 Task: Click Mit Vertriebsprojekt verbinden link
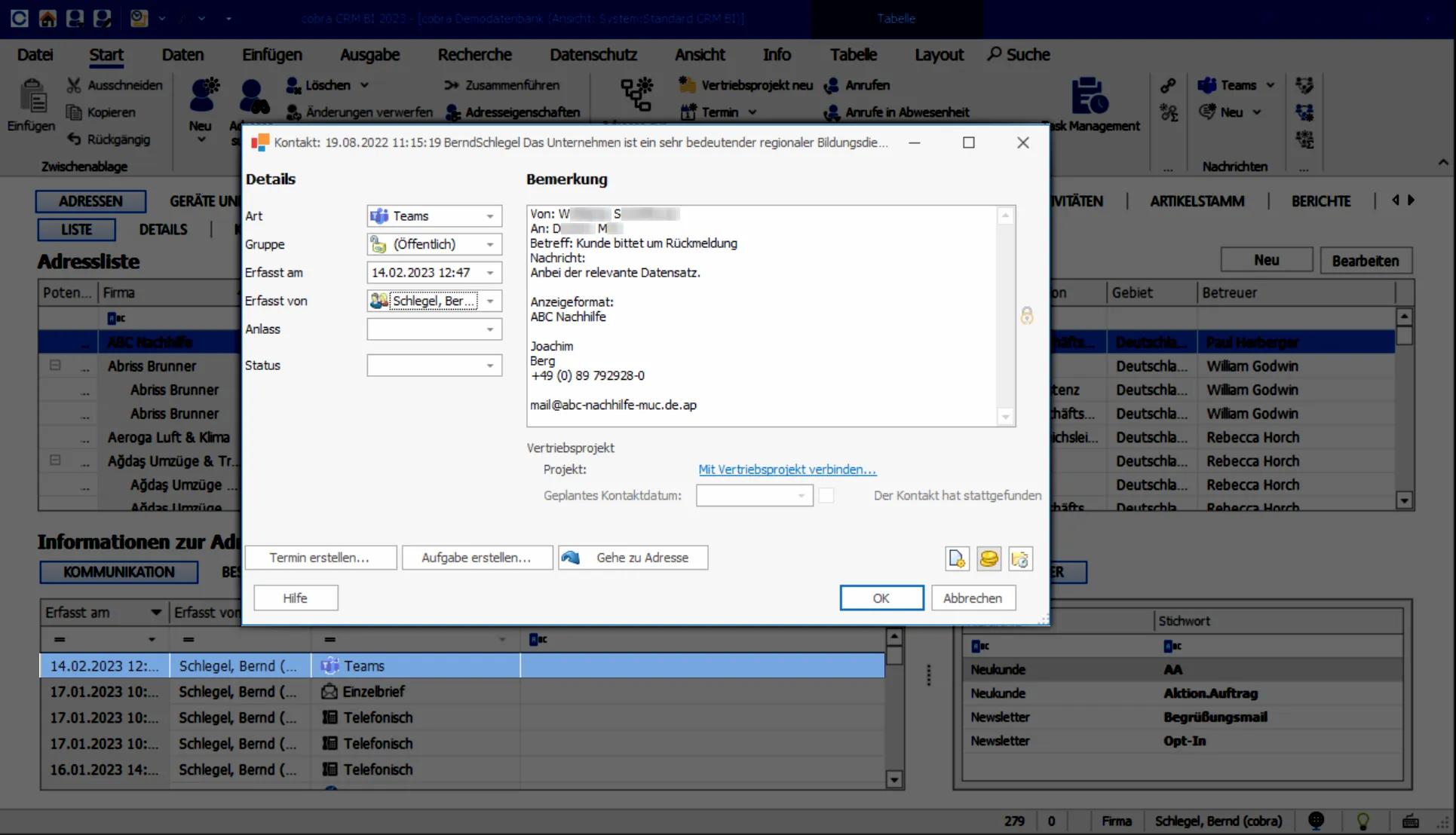coord(787,469)
